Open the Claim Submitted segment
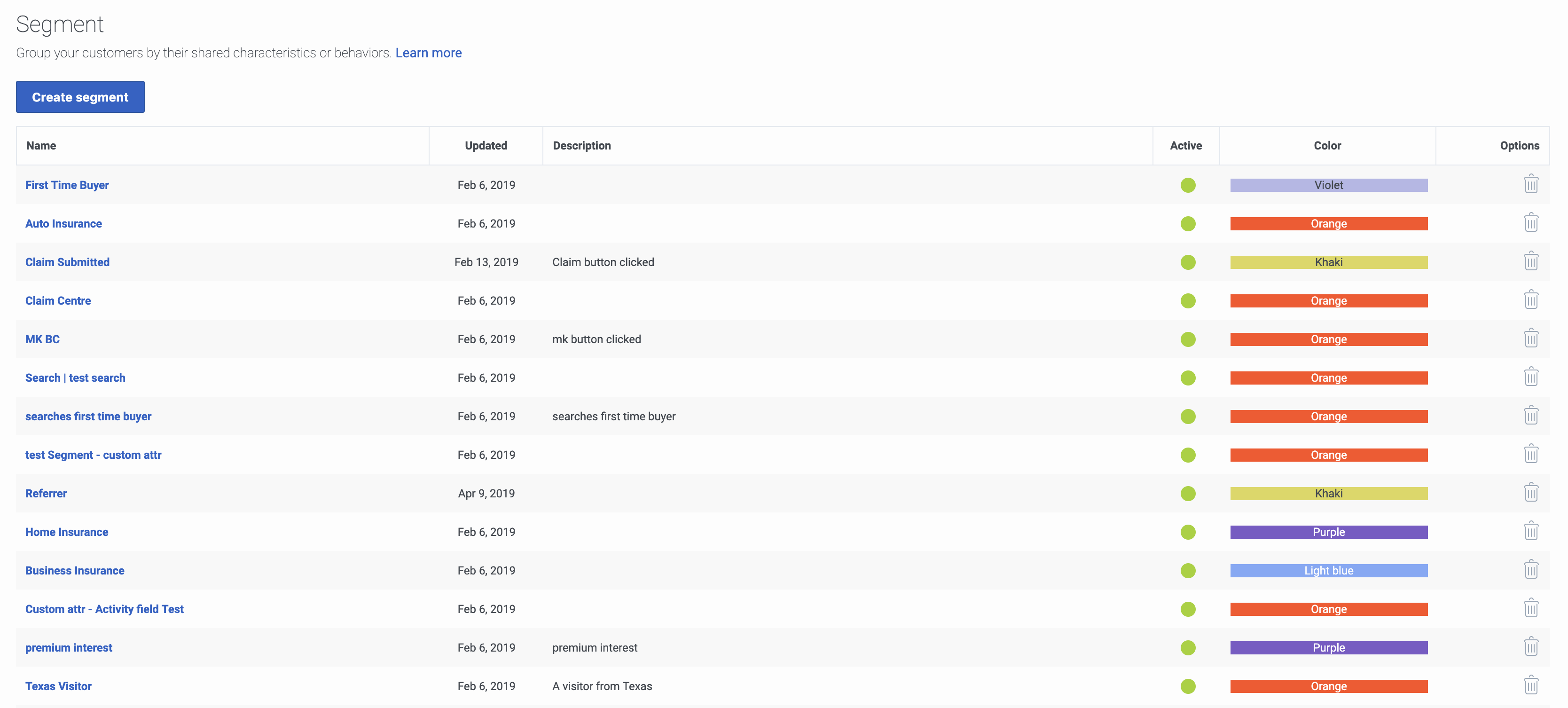 (x=68, y=262)
